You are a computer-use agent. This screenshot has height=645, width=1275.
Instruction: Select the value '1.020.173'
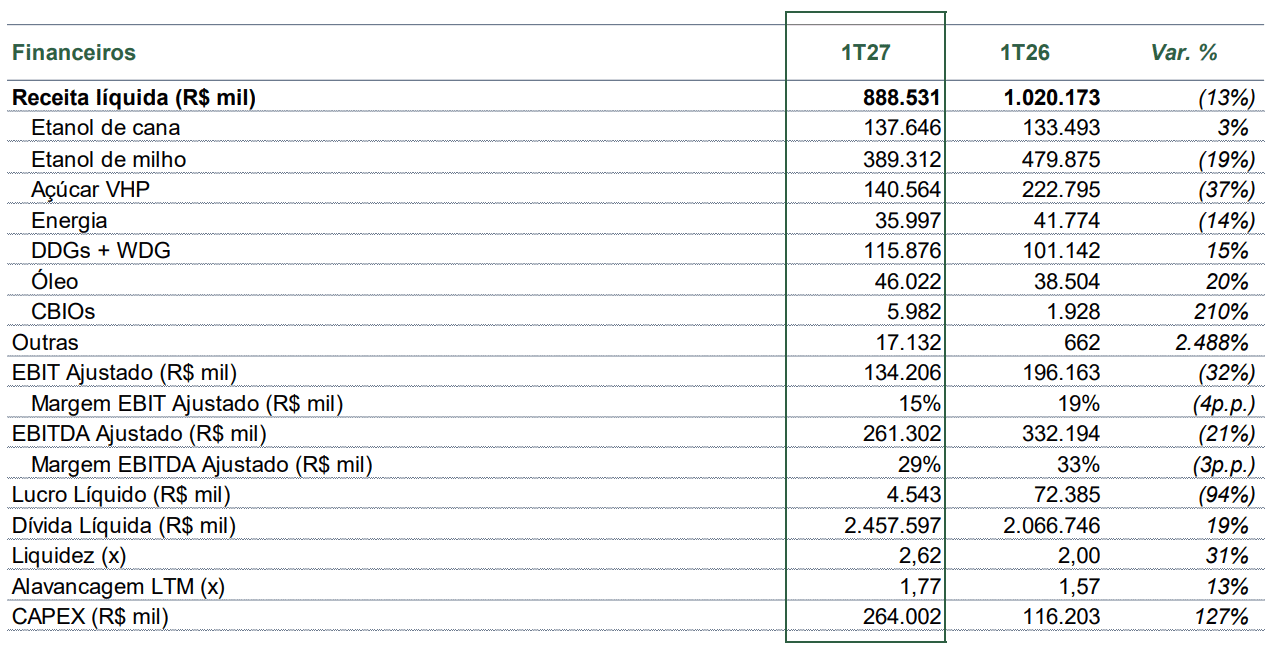point(1052,98)
